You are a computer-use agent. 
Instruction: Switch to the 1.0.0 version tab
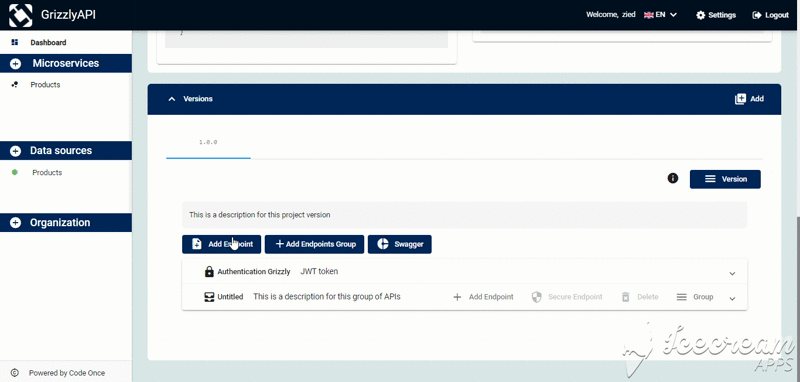click(208, 142)
